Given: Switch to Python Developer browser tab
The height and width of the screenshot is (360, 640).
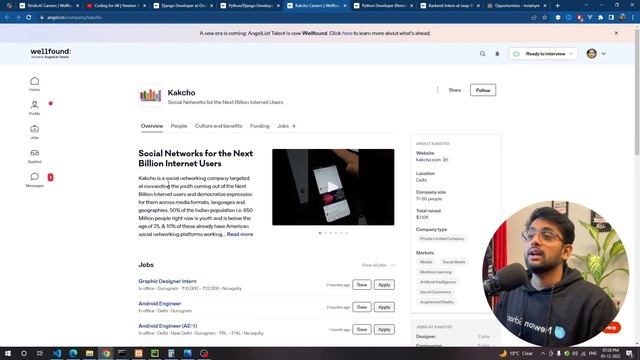Looking at the screenshot, I should pyautogui.click(x=384, y=6).
